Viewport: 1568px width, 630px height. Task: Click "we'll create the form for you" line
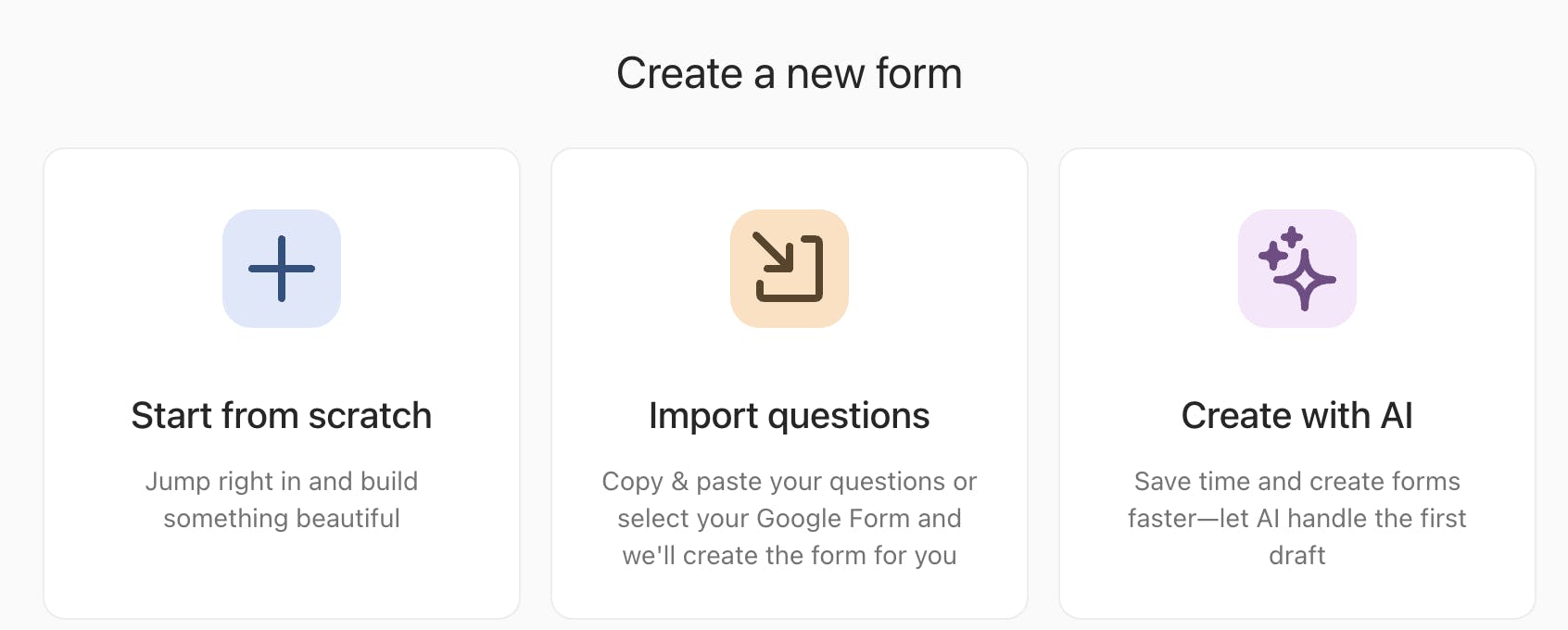click(x=790, y=555)
